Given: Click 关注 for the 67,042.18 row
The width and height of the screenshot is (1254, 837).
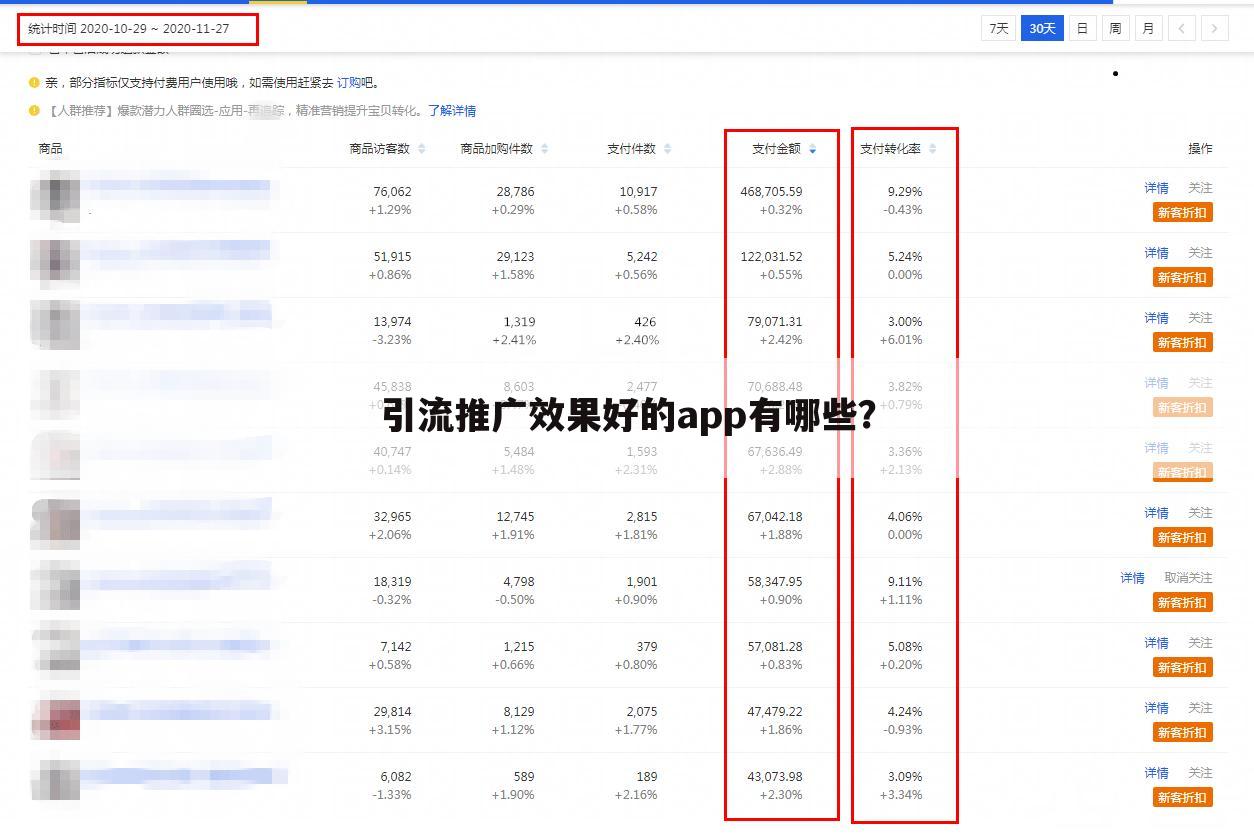Looking at the screenshot, I should click(x=1200, y=513).
